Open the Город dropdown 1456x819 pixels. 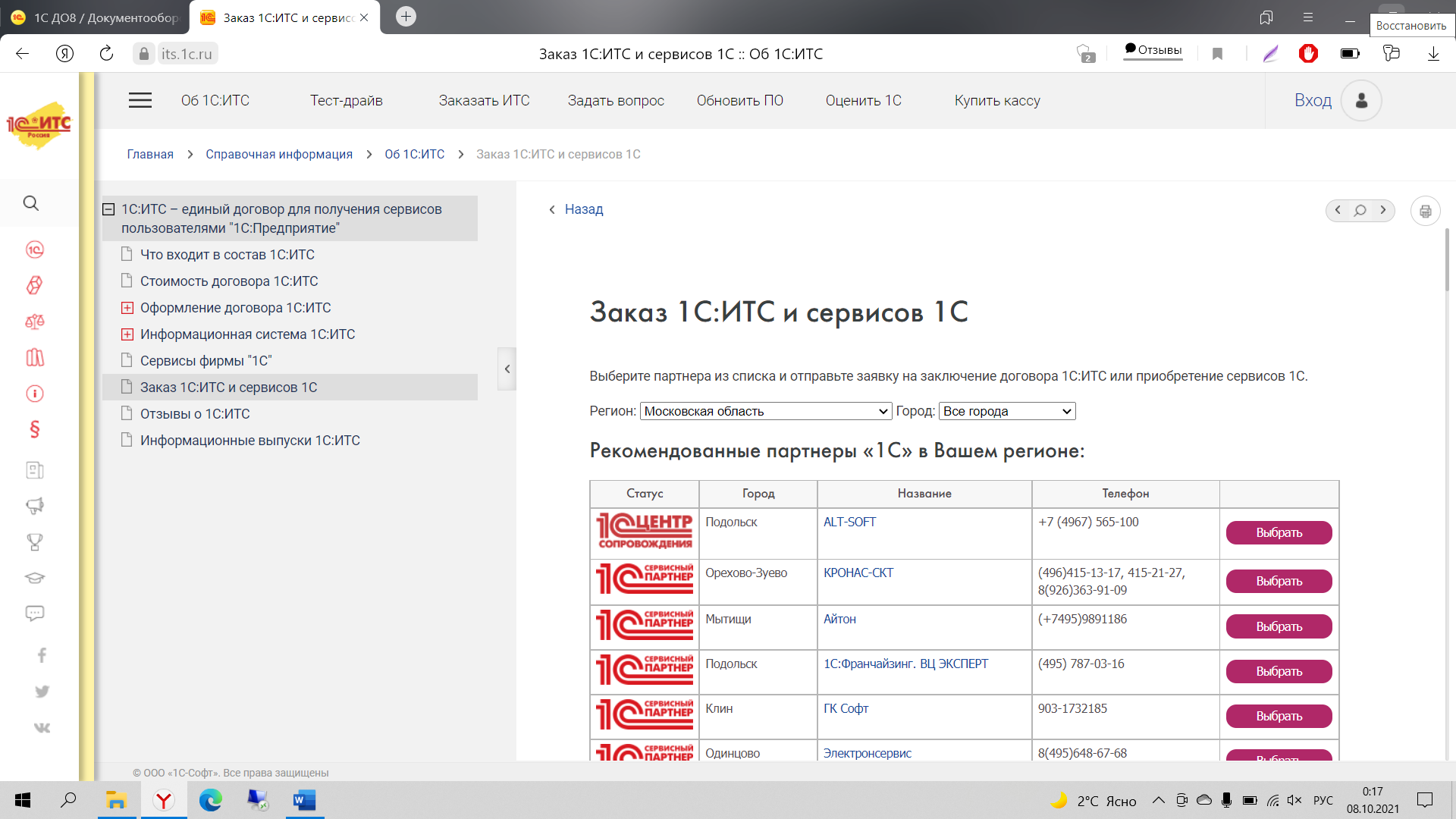tap(1007, 411)
